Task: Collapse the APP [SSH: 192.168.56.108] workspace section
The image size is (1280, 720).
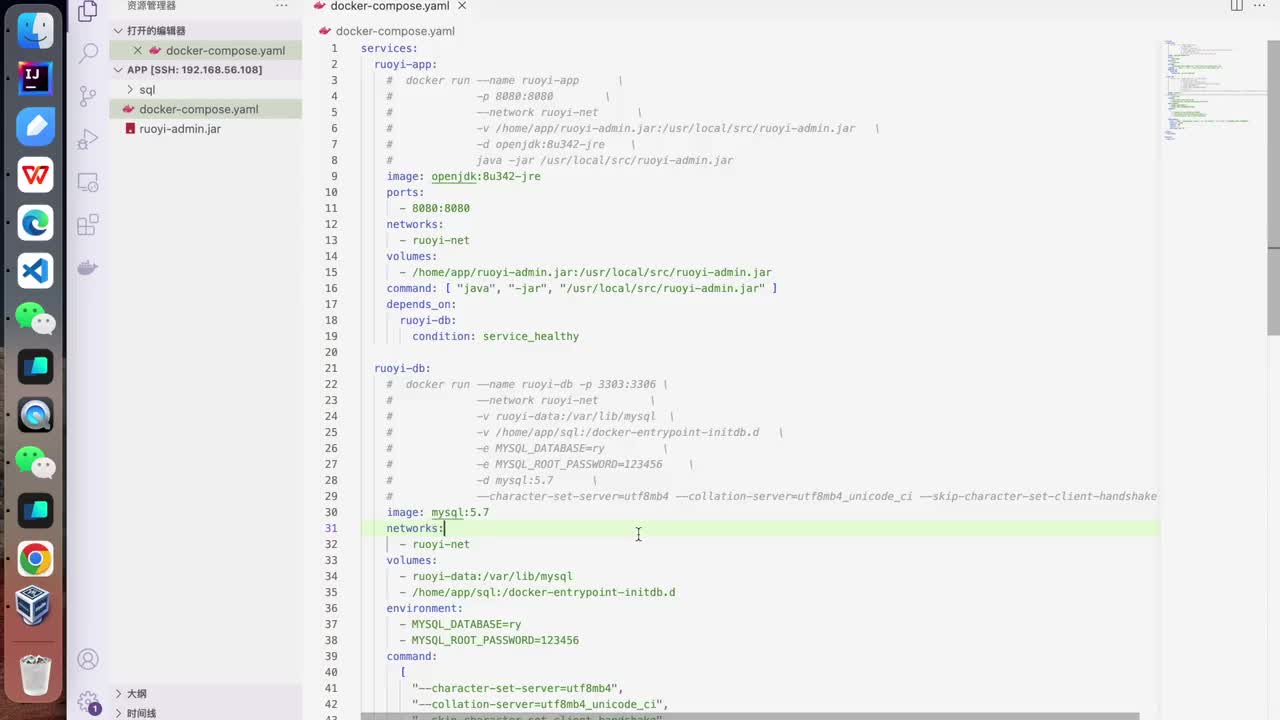Action: point(118,70)
